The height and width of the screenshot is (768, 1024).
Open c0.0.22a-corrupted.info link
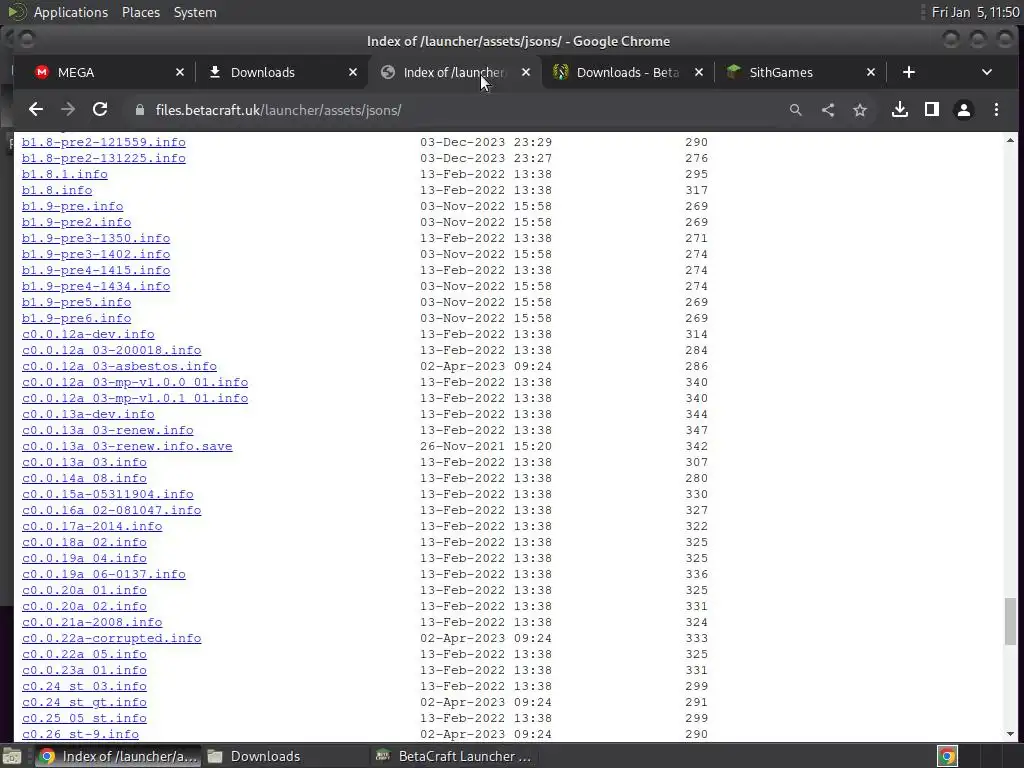click(x=112, y=638)
